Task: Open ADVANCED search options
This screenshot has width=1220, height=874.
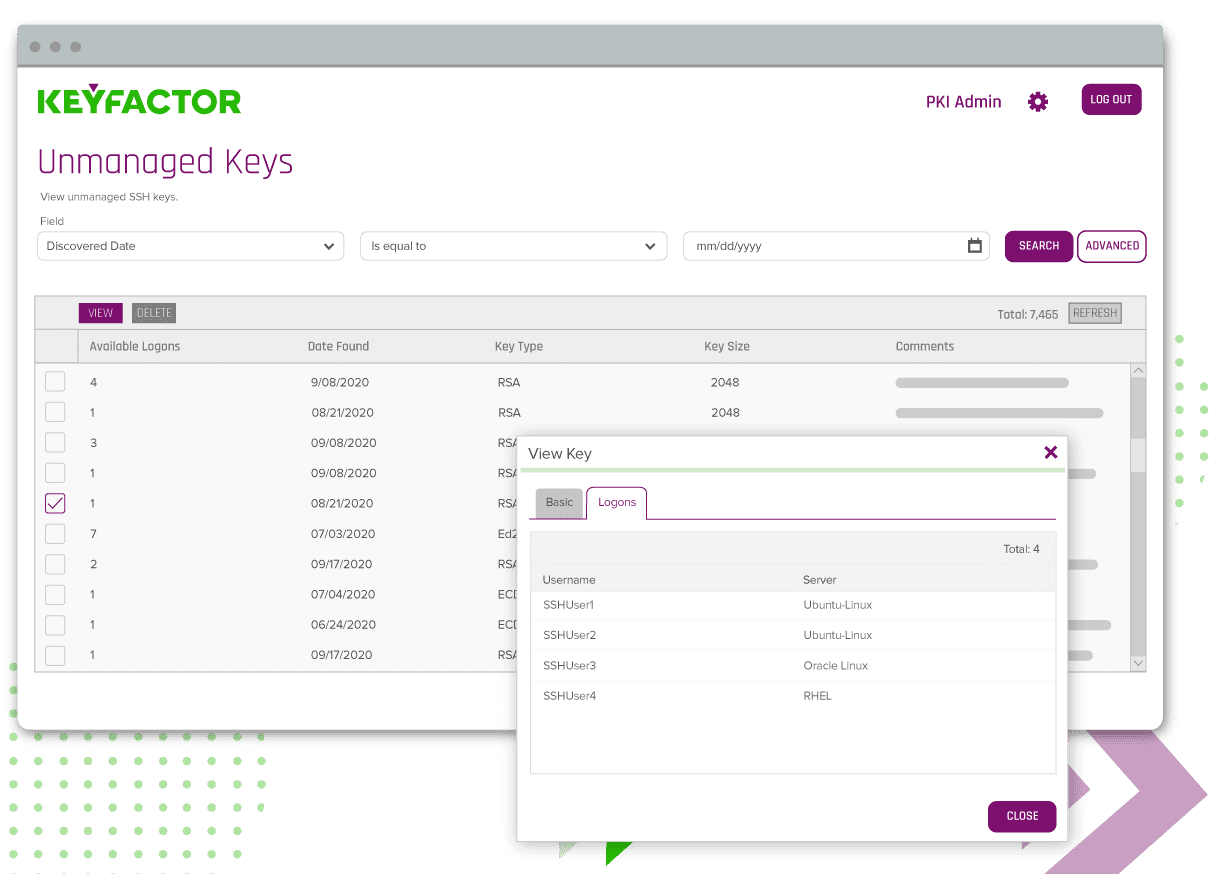Action: coord(1112,246)
